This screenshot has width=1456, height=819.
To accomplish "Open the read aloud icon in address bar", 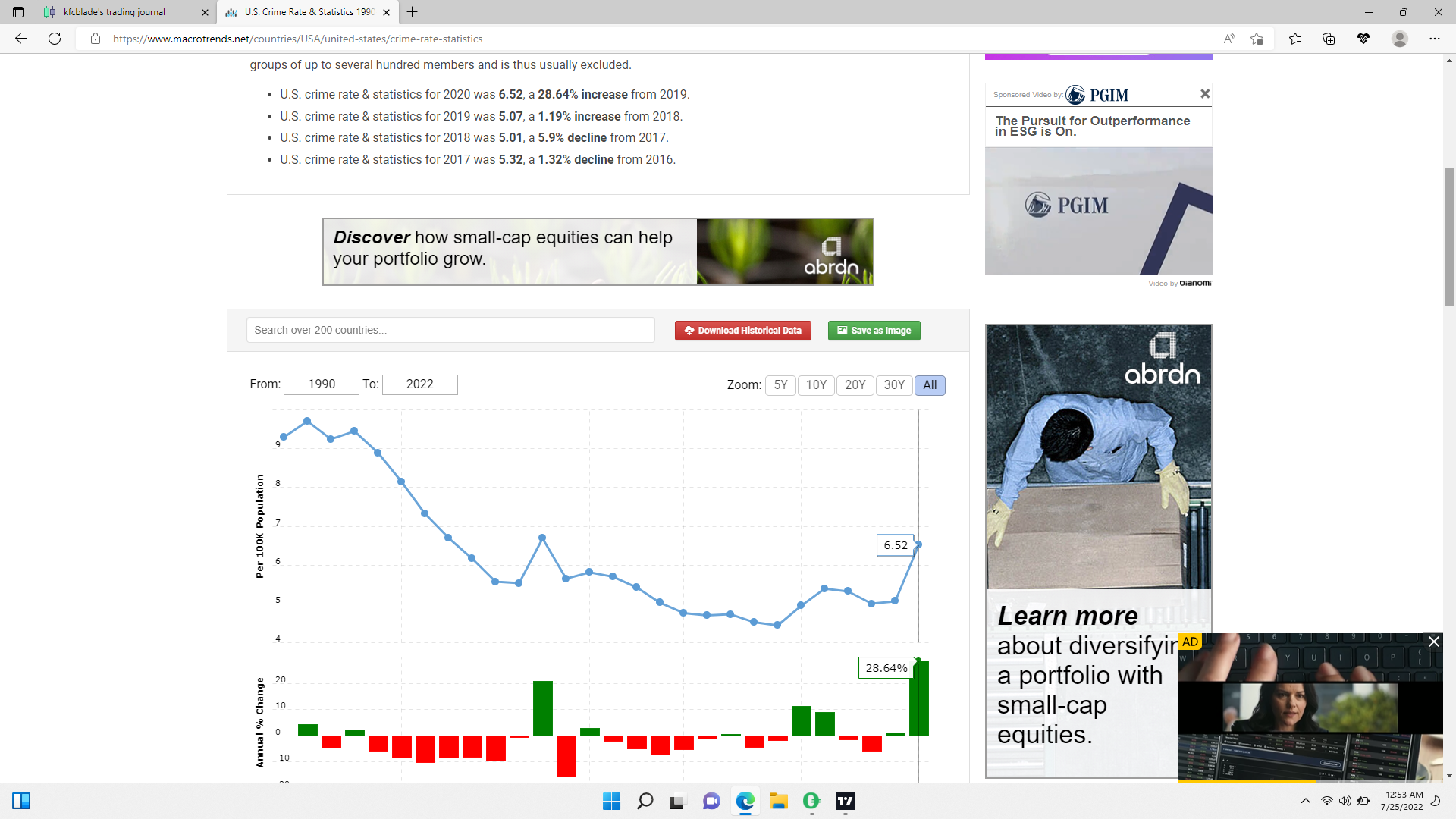I will click(1229, 39).
